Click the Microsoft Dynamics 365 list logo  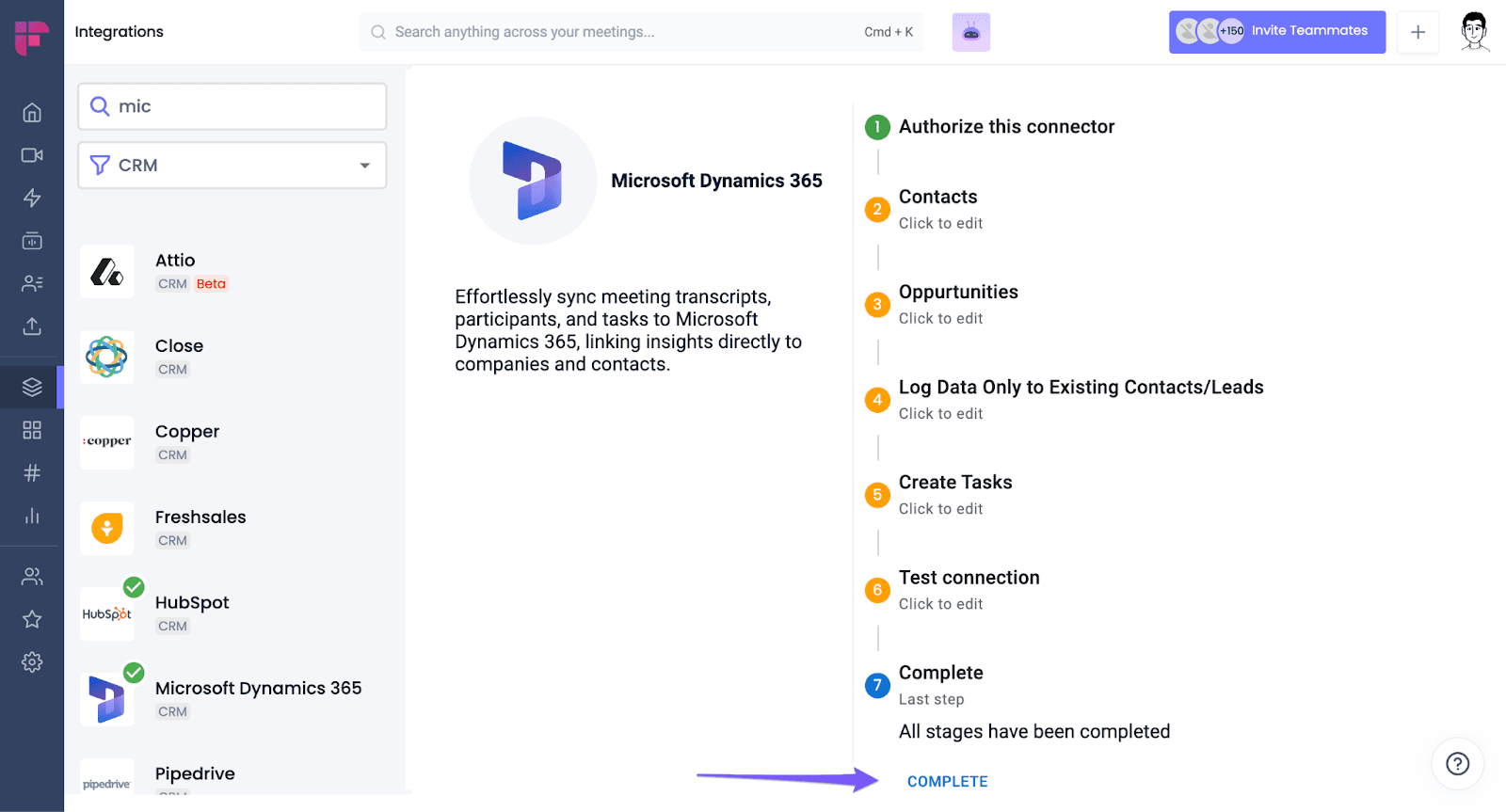107,700
